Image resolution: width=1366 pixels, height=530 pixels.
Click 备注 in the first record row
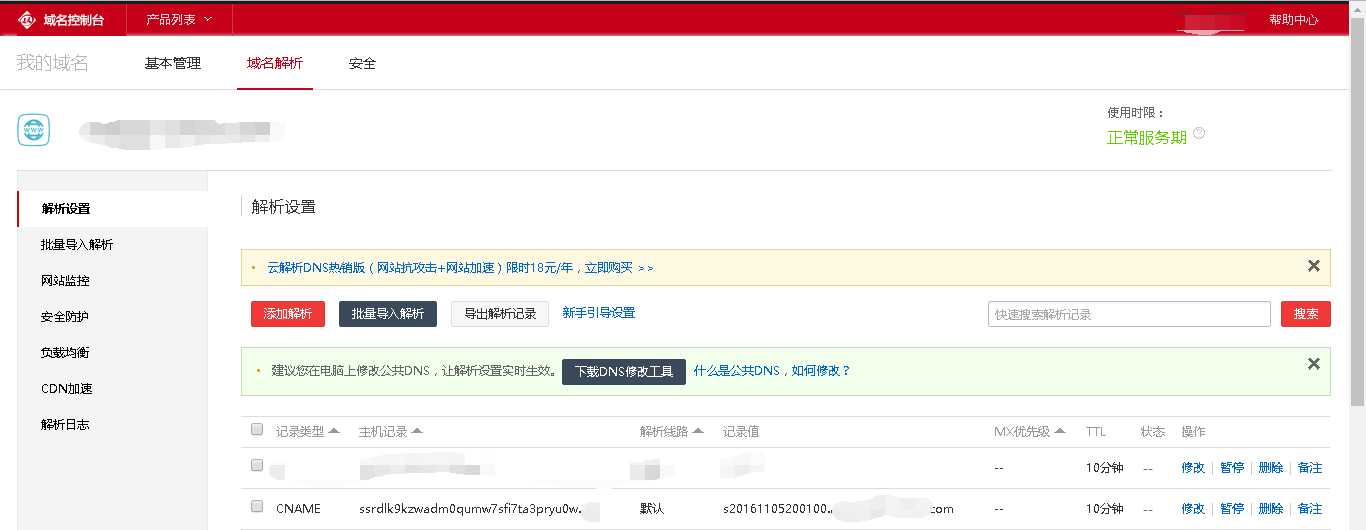tap(1310, 468)
